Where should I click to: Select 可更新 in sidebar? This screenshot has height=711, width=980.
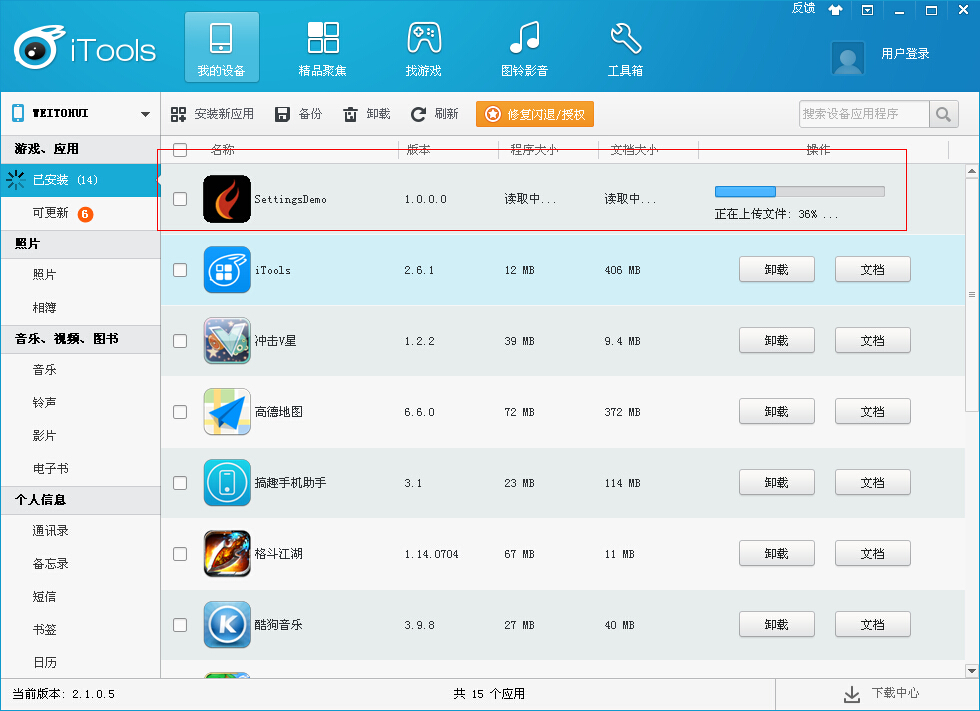click(x=81, y=213)
